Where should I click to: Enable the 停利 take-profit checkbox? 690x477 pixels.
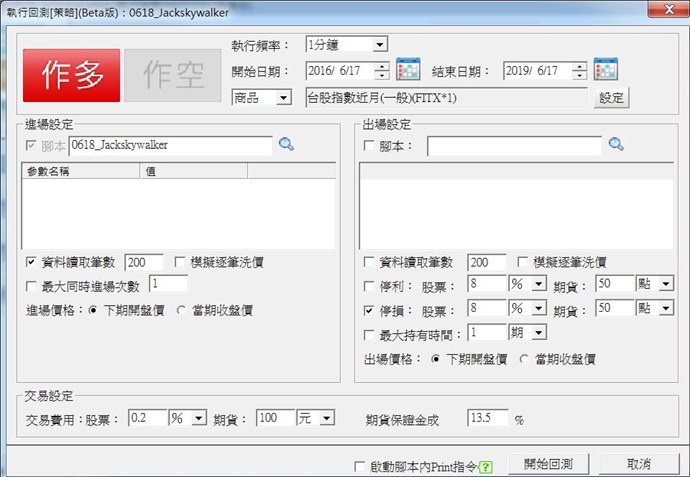point(368,284)
